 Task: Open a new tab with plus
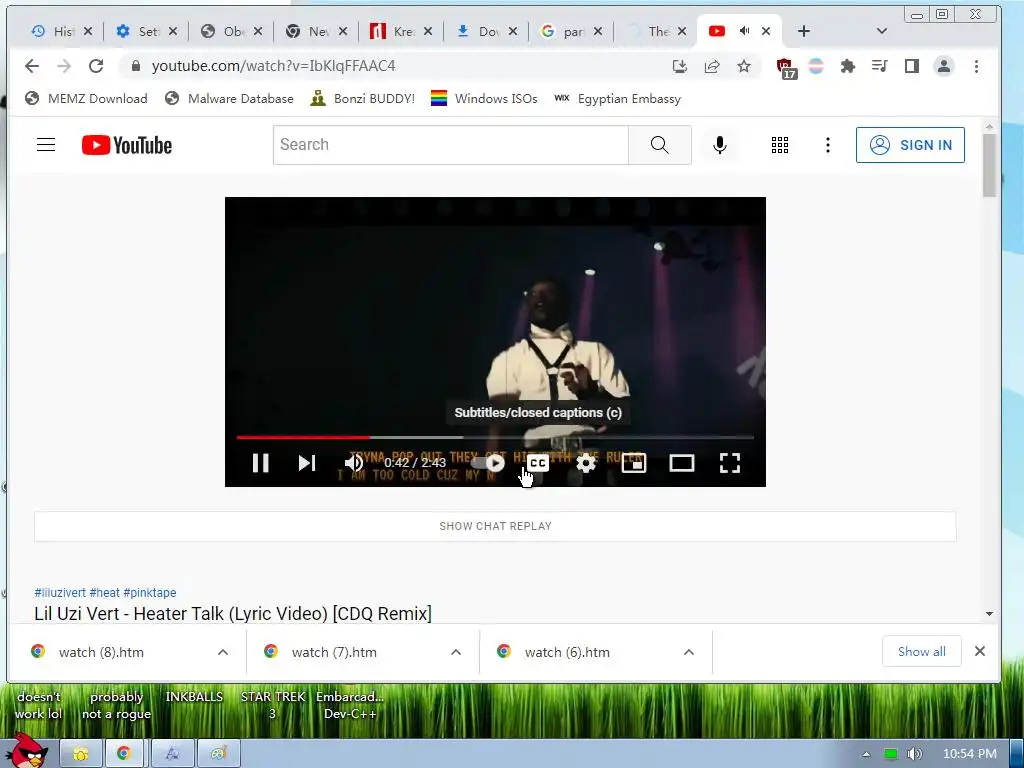804,31
